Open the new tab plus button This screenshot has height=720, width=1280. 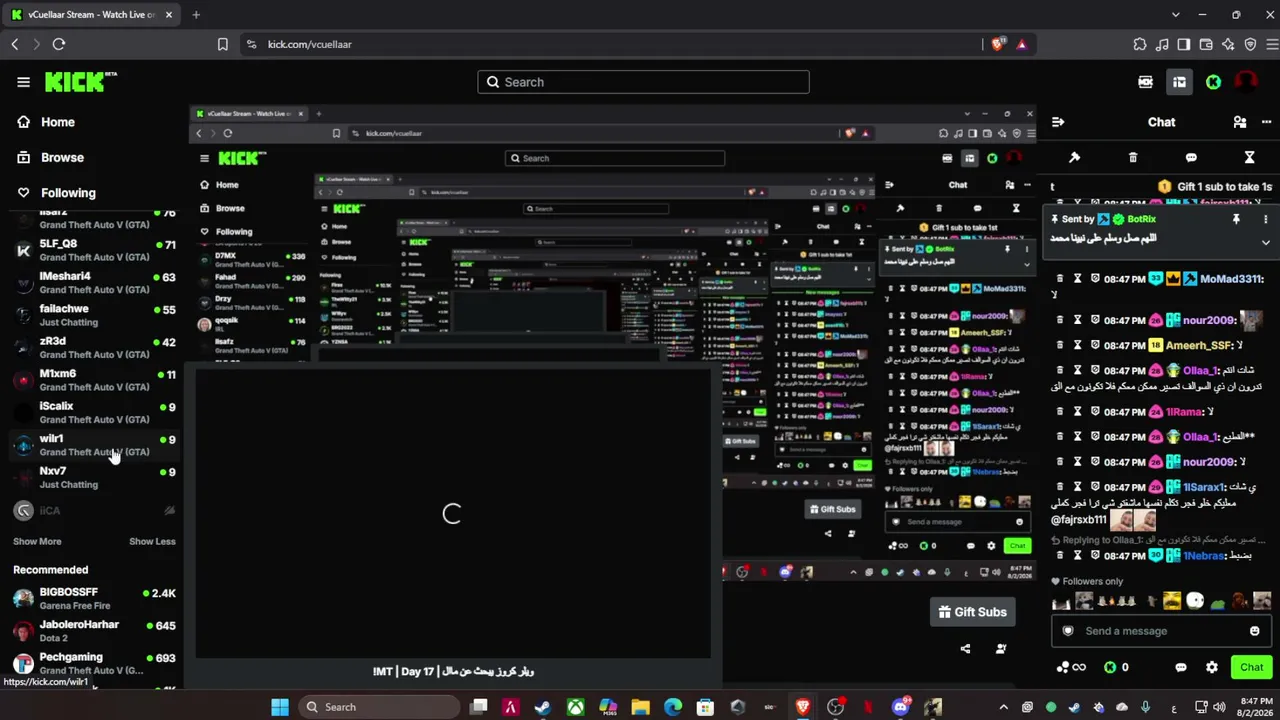coord(196,15)
